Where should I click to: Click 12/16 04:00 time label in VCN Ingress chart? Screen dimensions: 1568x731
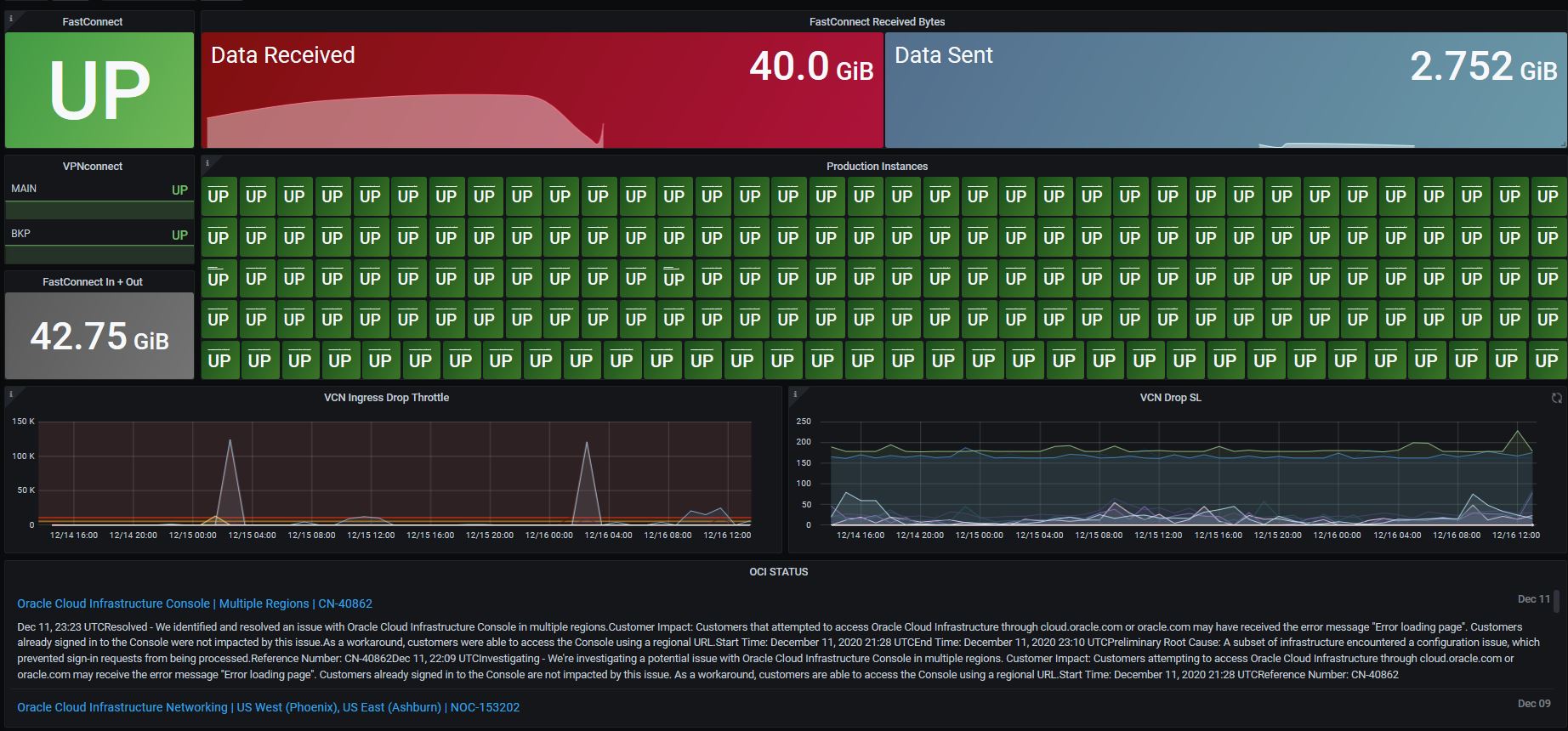(609, 535)
